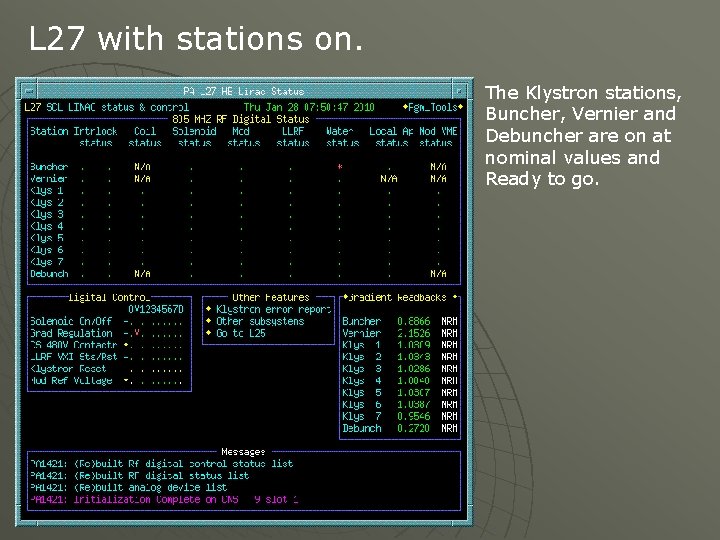
Task: Click Klys 7 gradient value 0.9546
Action: [x=413, y=416]
